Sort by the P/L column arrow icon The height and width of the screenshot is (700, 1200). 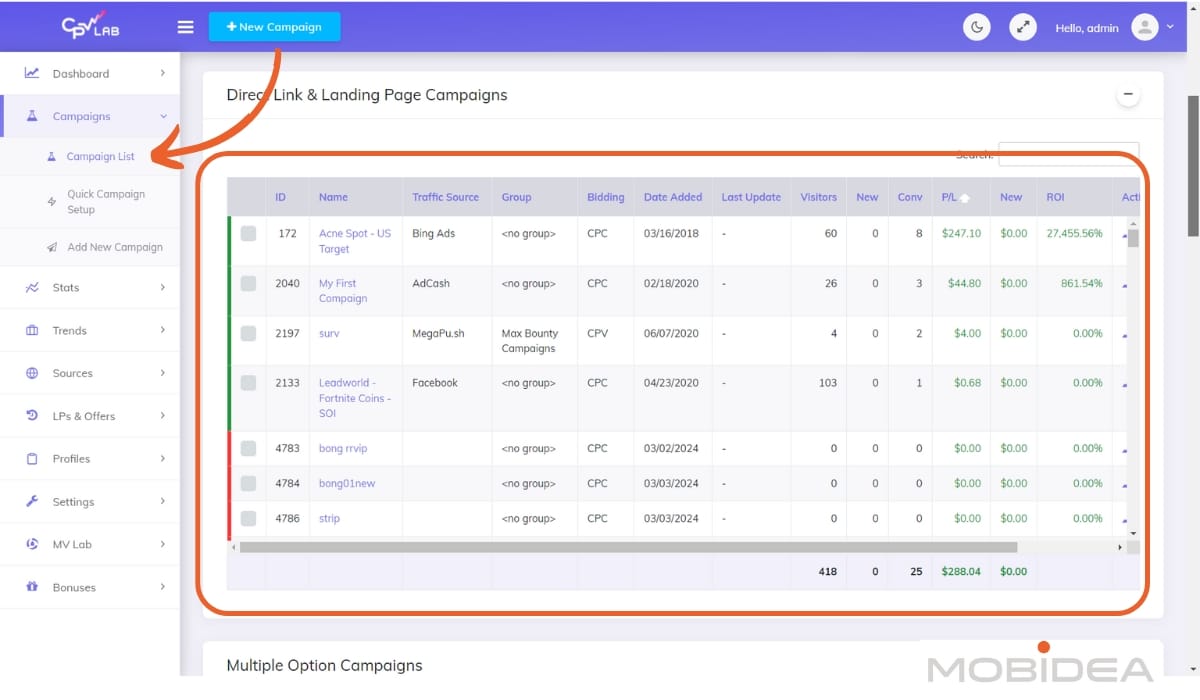coord(965,198)
